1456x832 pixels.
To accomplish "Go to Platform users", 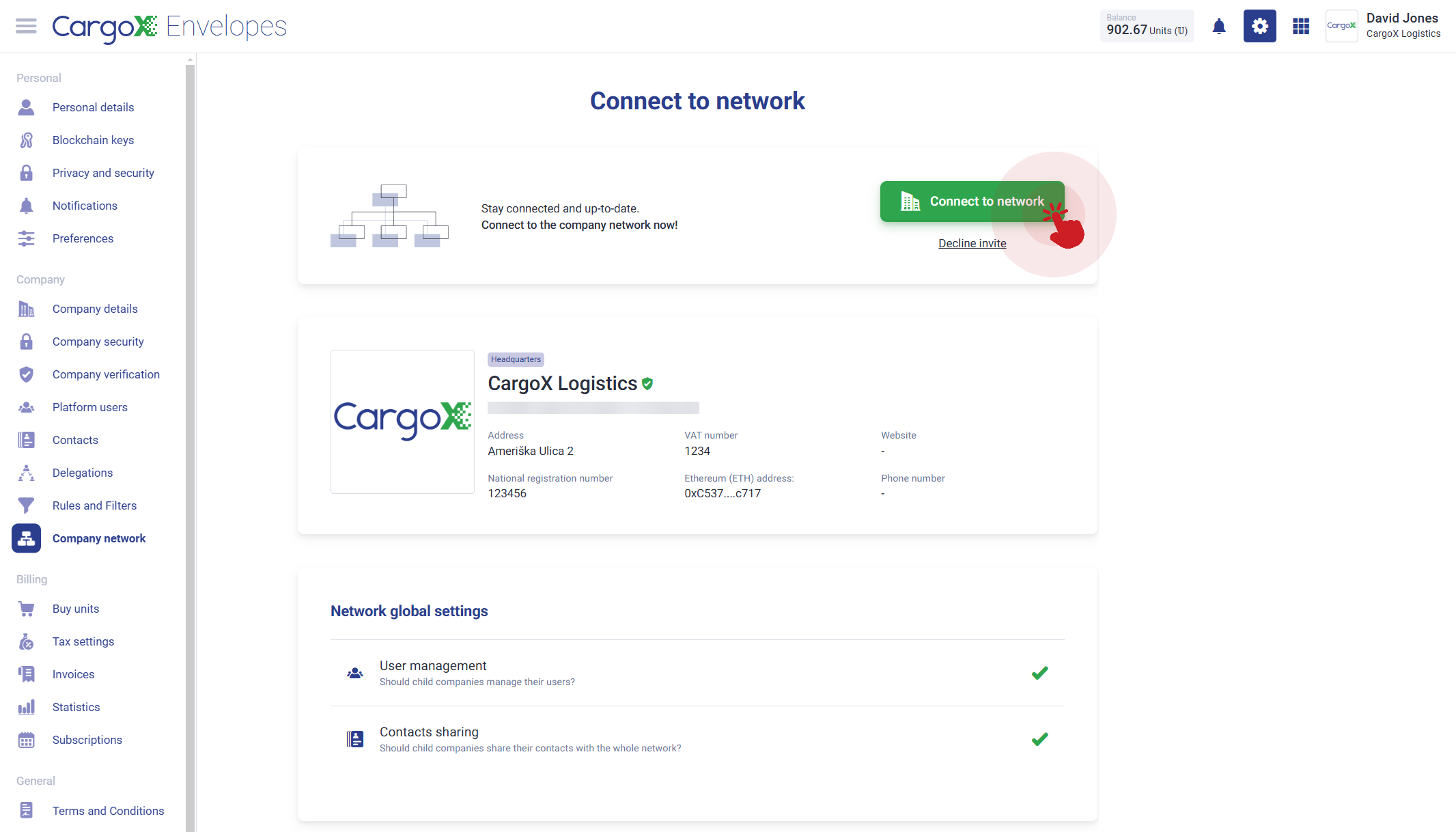I will [90, 407].
